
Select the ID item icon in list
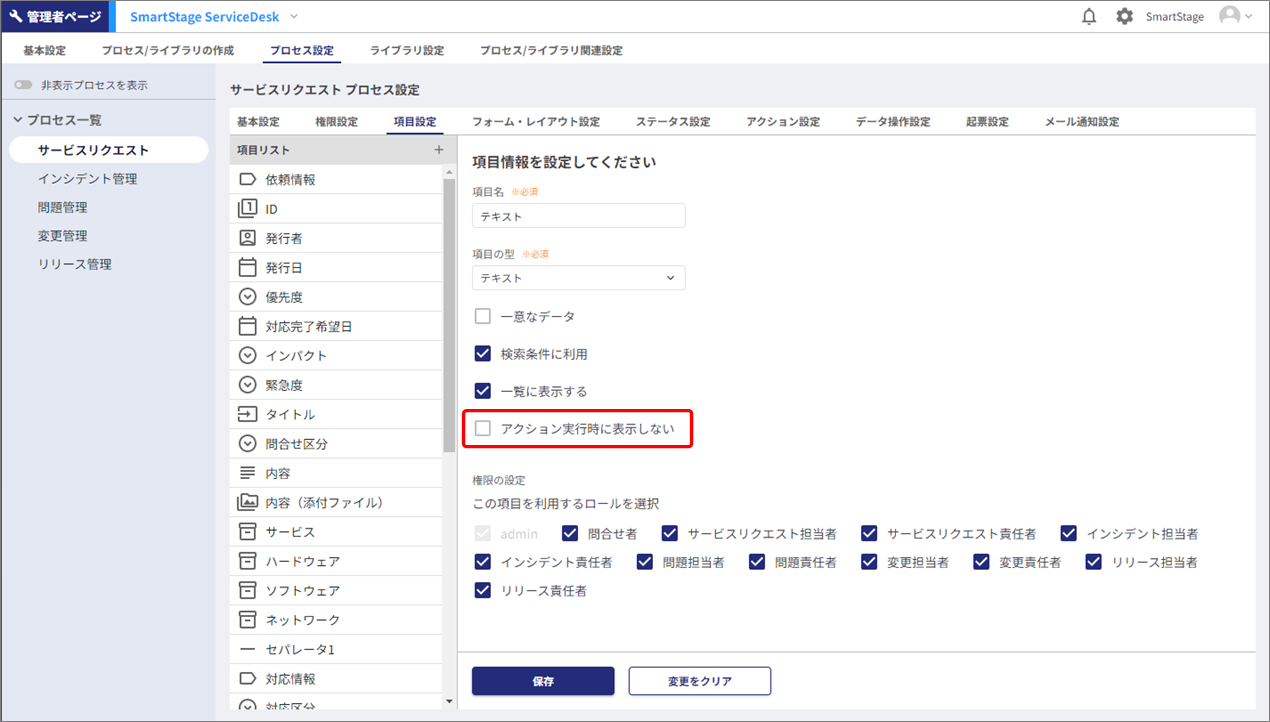coord(248,209)
